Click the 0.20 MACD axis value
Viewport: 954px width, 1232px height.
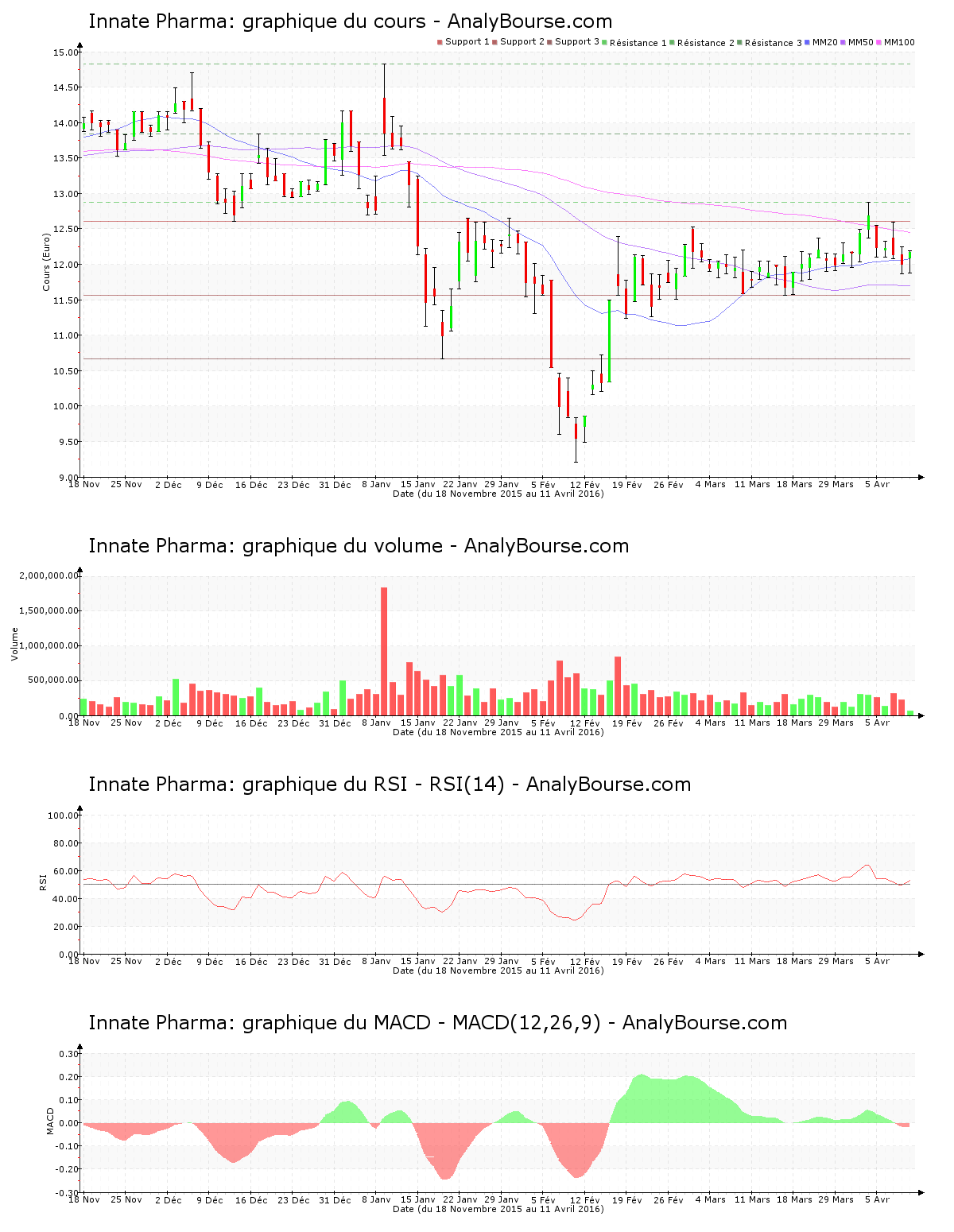pyautogui.click(x=69, y=1077)
